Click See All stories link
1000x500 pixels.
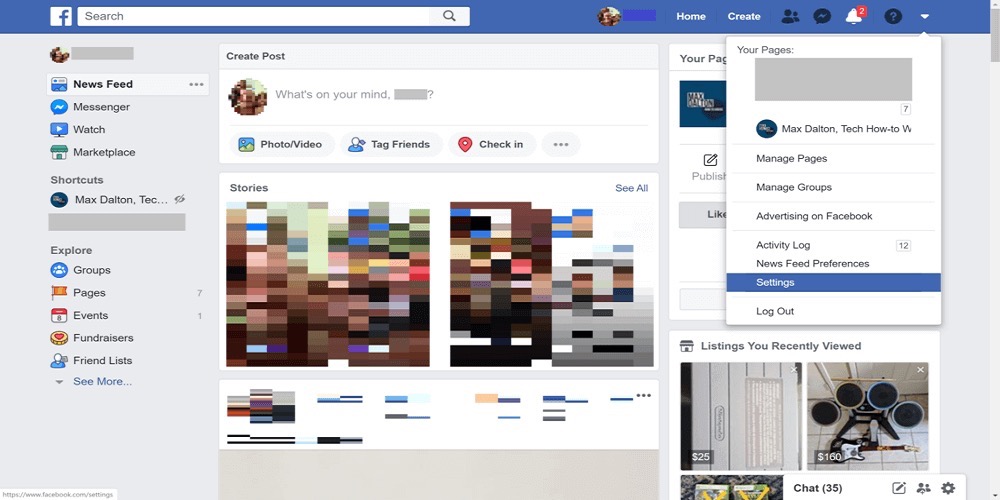[631, 188]
